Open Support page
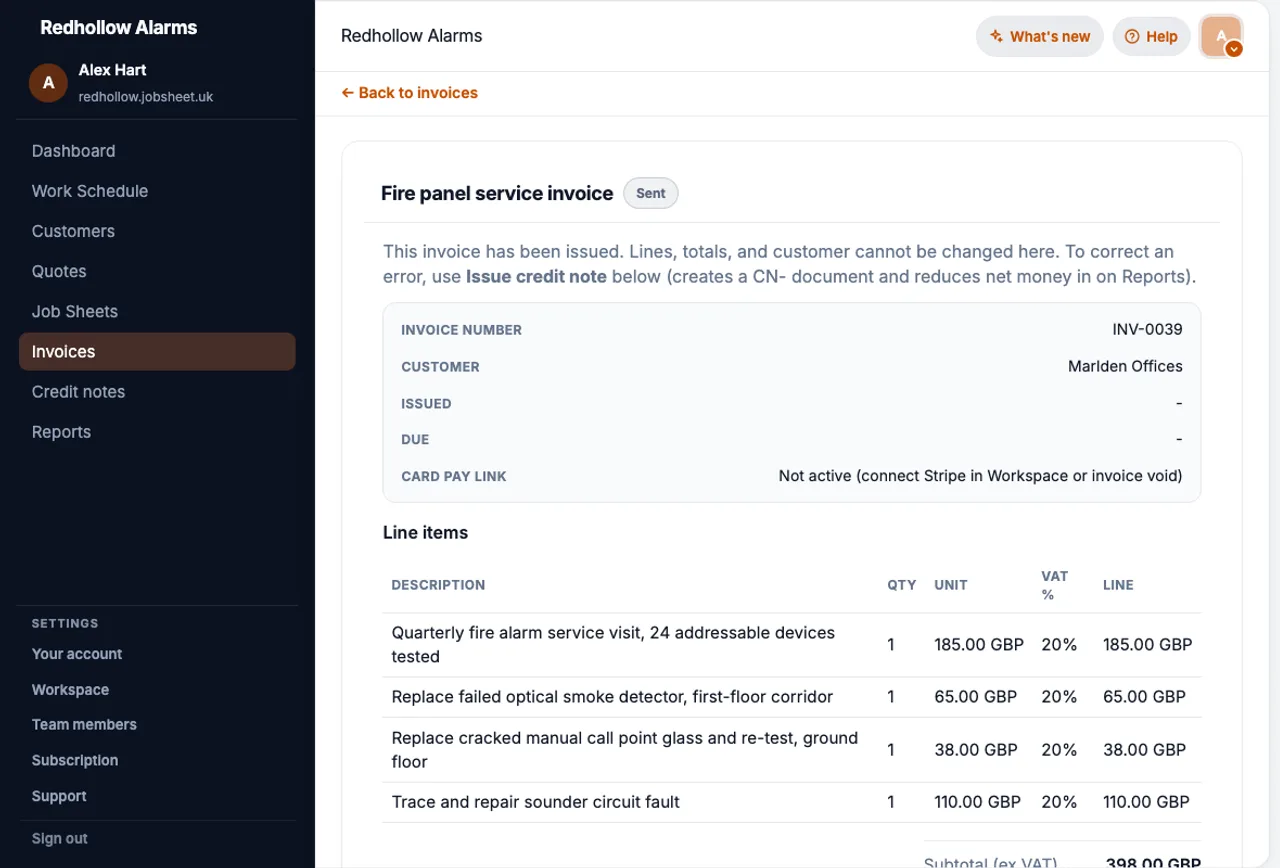 coord(59,797)
